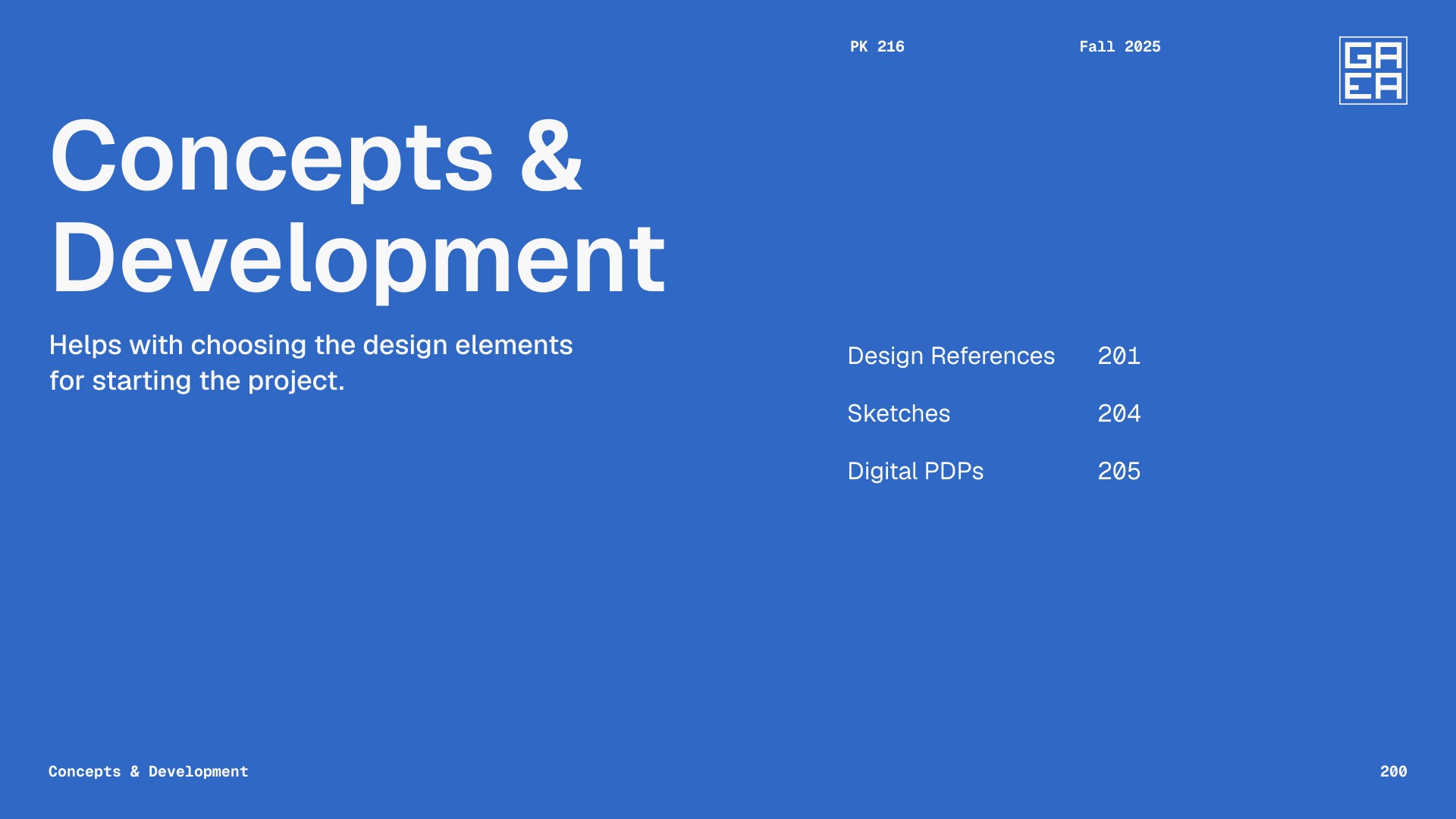This screenshot has width=1456, height=819.
Task: Click the word 'PDPs' in contents list
Action: (953, 471)
